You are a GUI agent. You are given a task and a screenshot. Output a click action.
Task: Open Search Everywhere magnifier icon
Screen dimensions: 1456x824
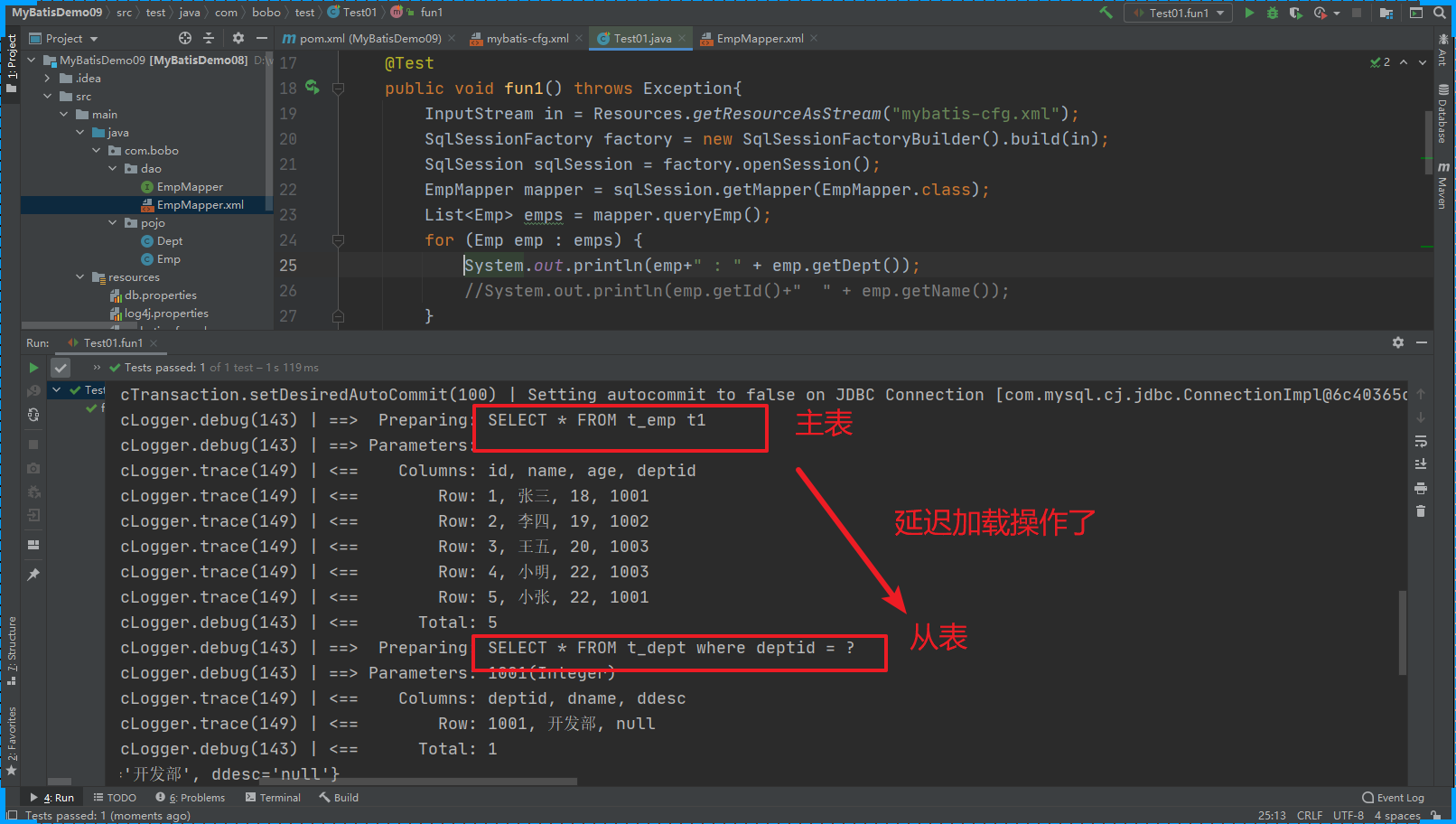(x=1438, y=13)
